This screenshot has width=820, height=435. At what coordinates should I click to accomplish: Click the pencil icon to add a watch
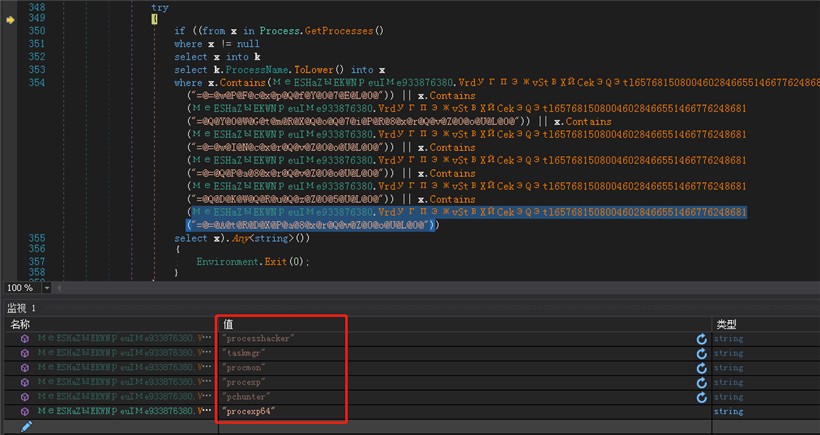[x=26, y=426]
